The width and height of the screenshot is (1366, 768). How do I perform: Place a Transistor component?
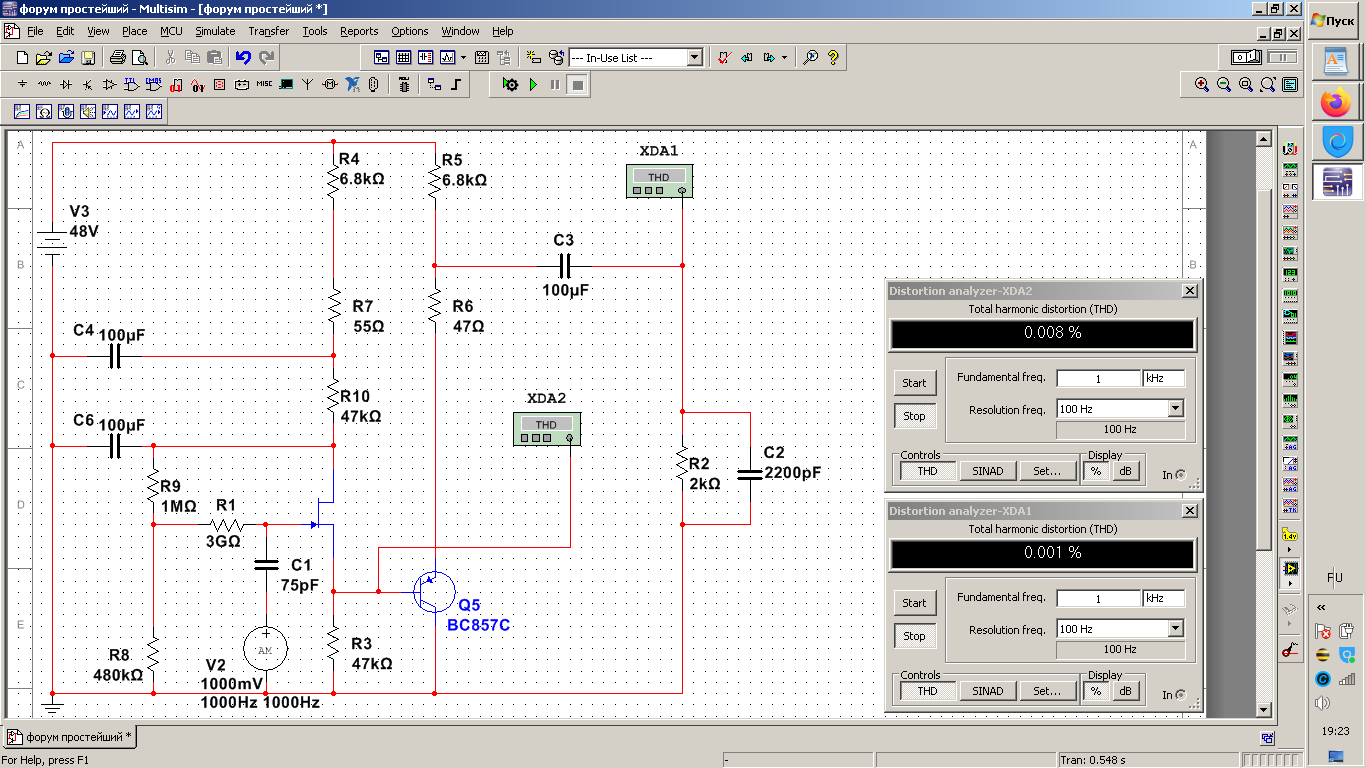pos(88,84)
